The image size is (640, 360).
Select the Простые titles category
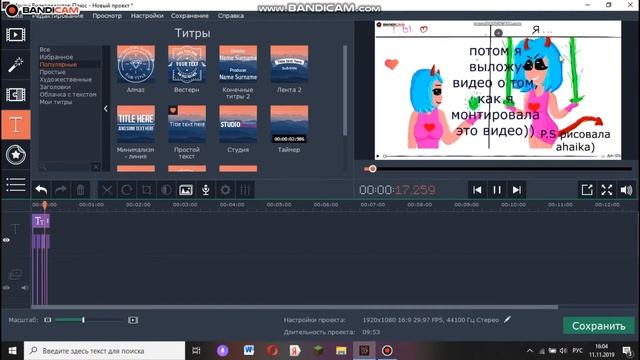(x=52, y=72)
